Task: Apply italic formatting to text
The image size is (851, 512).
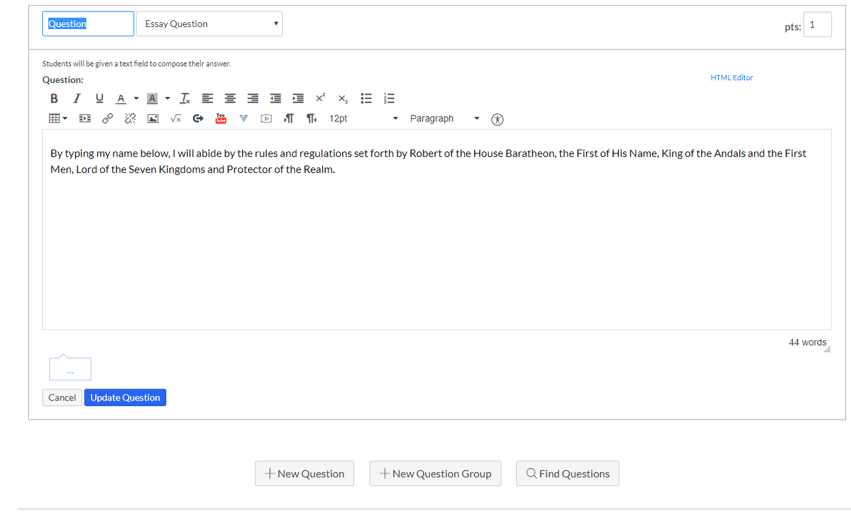Action: pyautogui.click(x=76, y=99)
